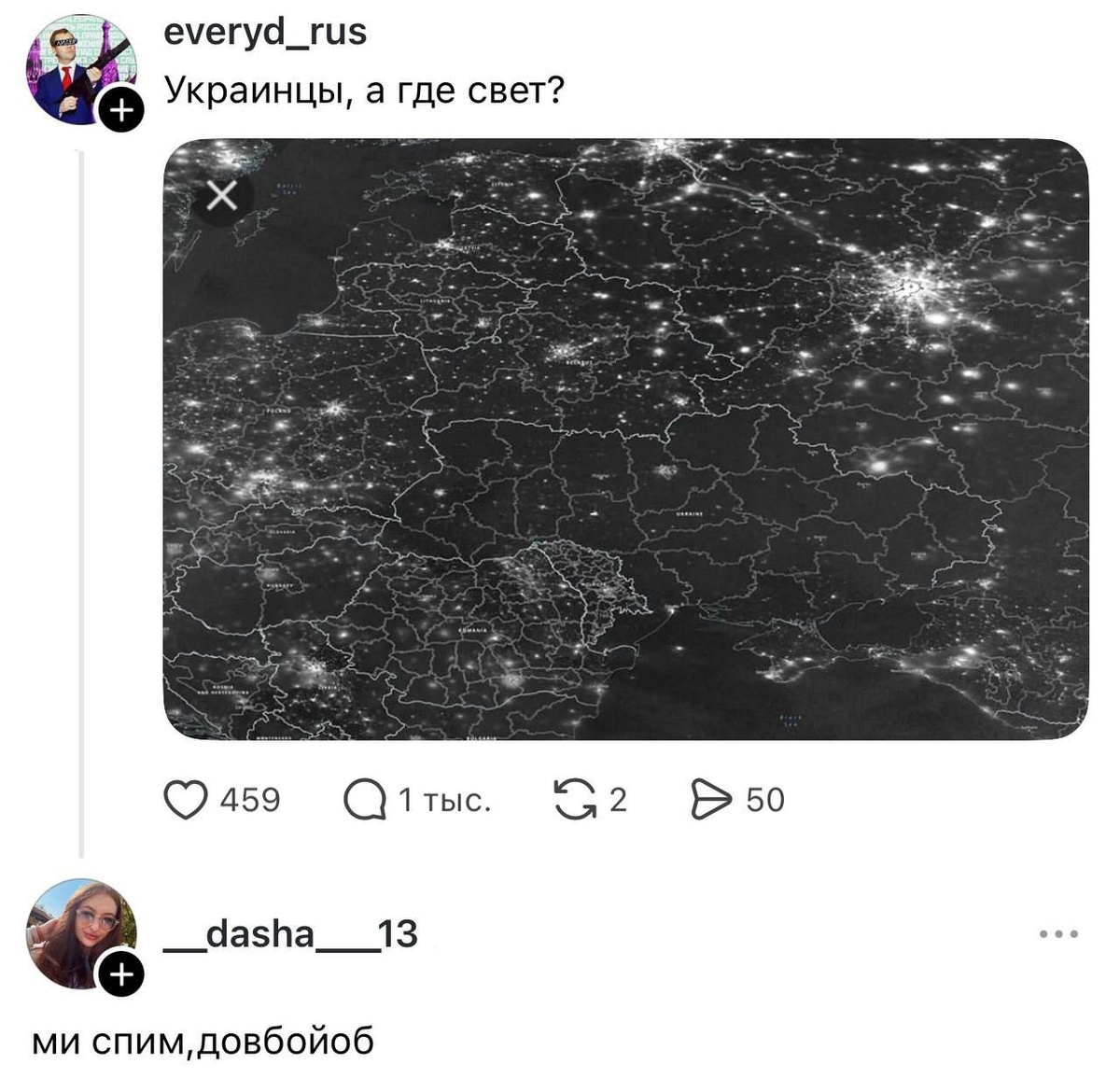Repost using the circular arrows icon
The image size is (1120, 1092).
575,801
